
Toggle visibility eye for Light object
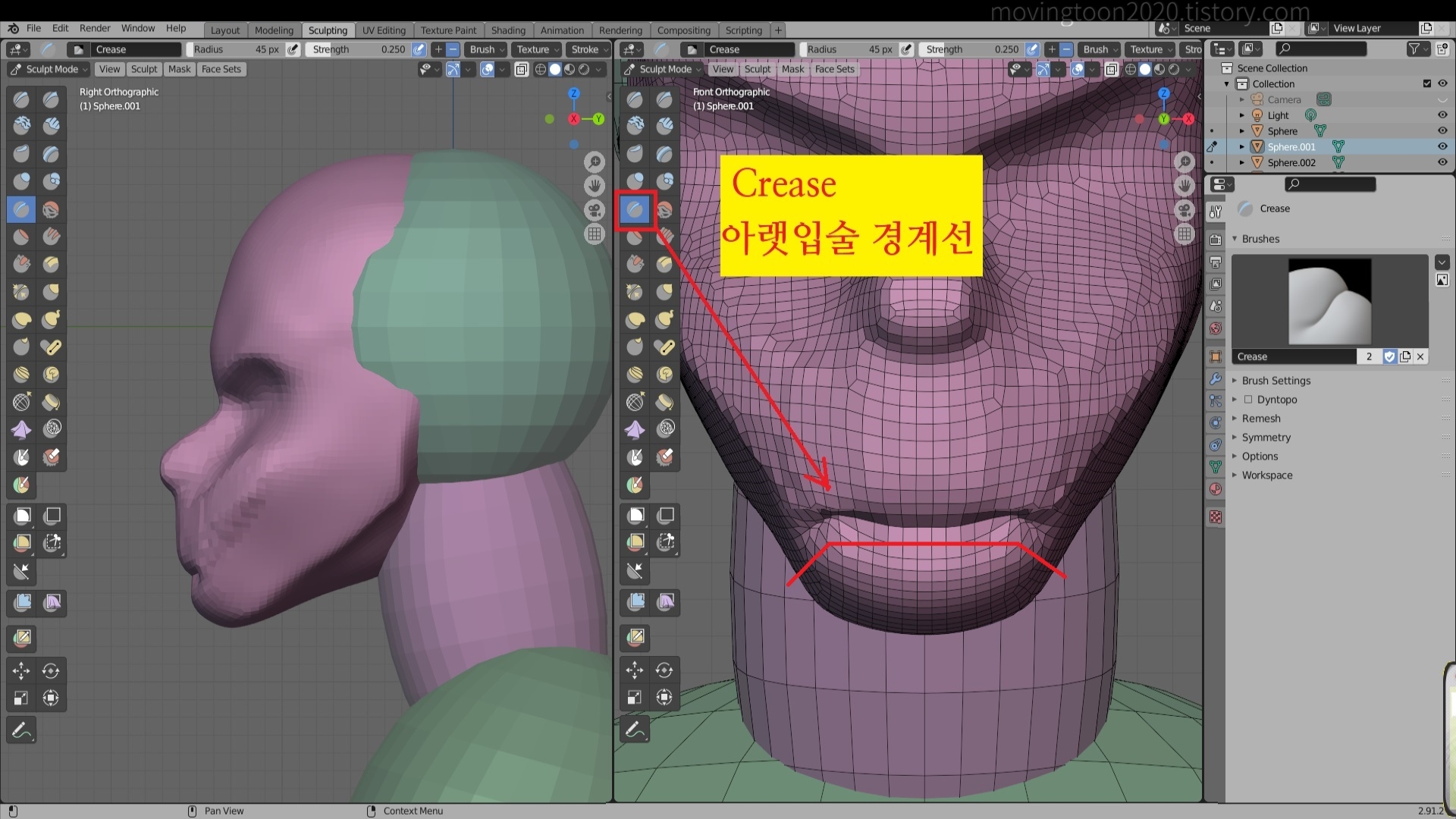pyautogui.click(x=1442, y=115)
